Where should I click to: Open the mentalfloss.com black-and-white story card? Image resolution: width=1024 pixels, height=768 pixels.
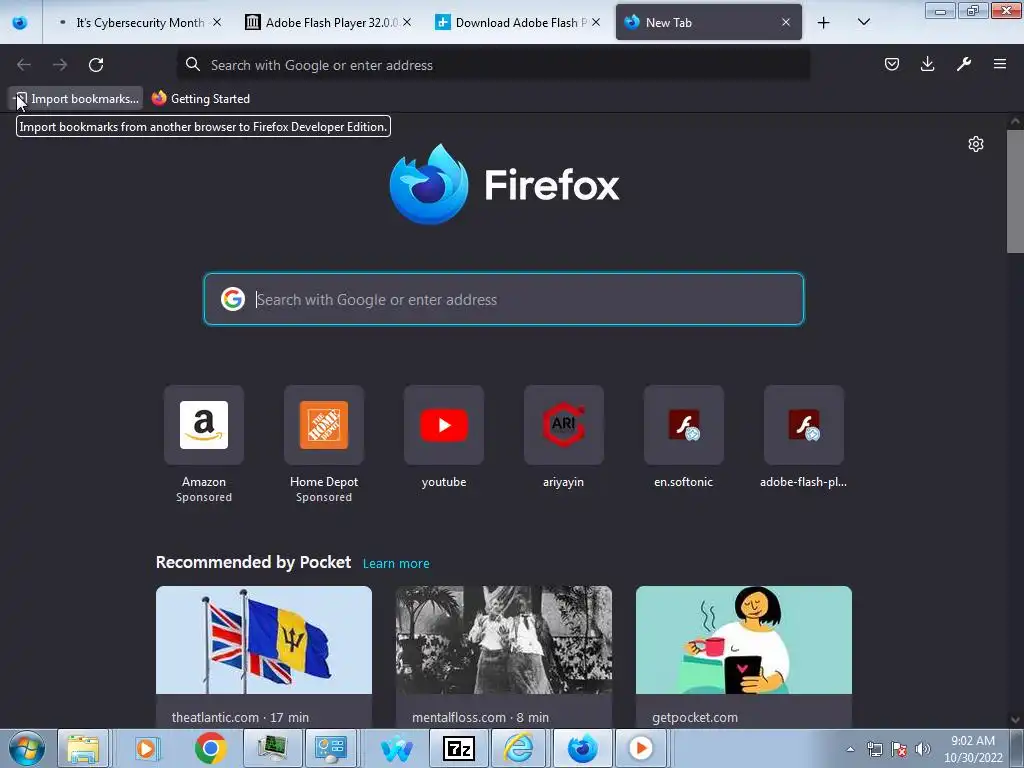[504, 656]
